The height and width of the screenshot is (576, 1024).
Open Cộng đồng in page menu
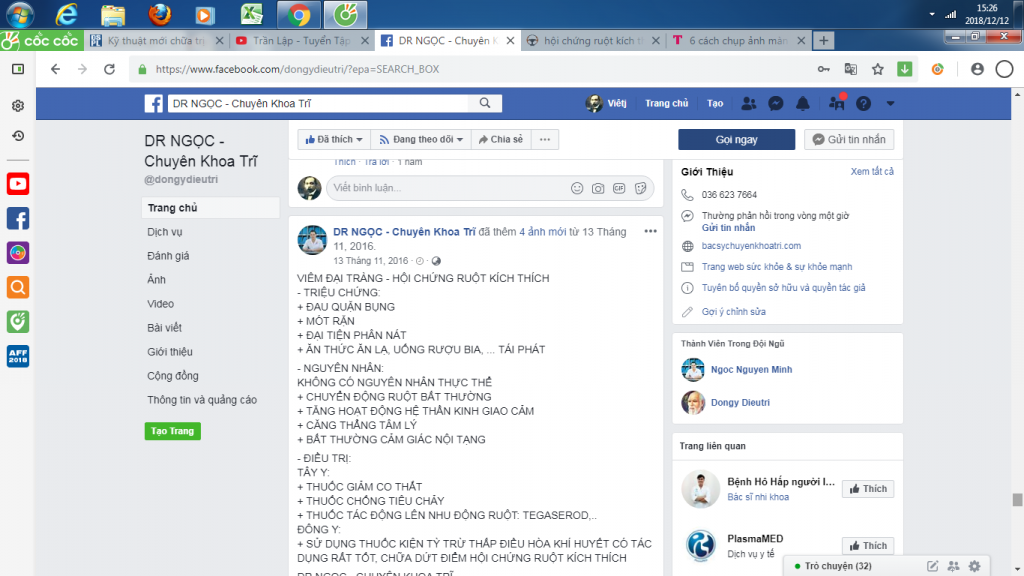[172, 376]
